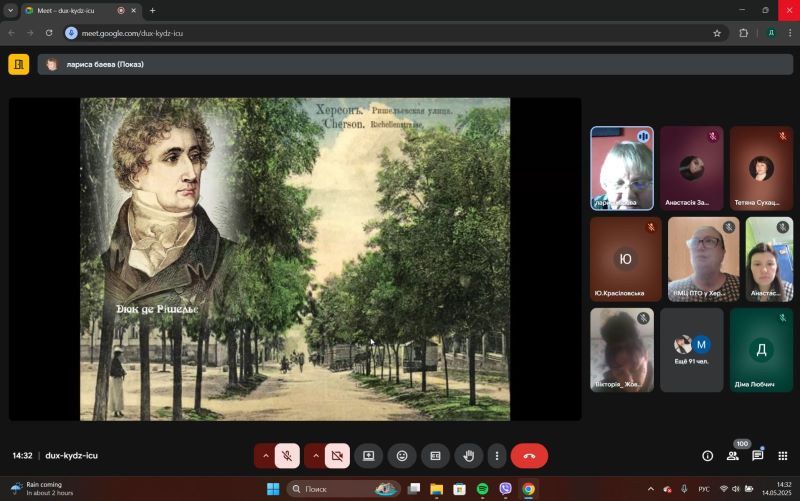This screenshot has height=501, width=800.
Task: Click the dux-kydz-icu meeting code text
Action: click(x=71, y=456)
